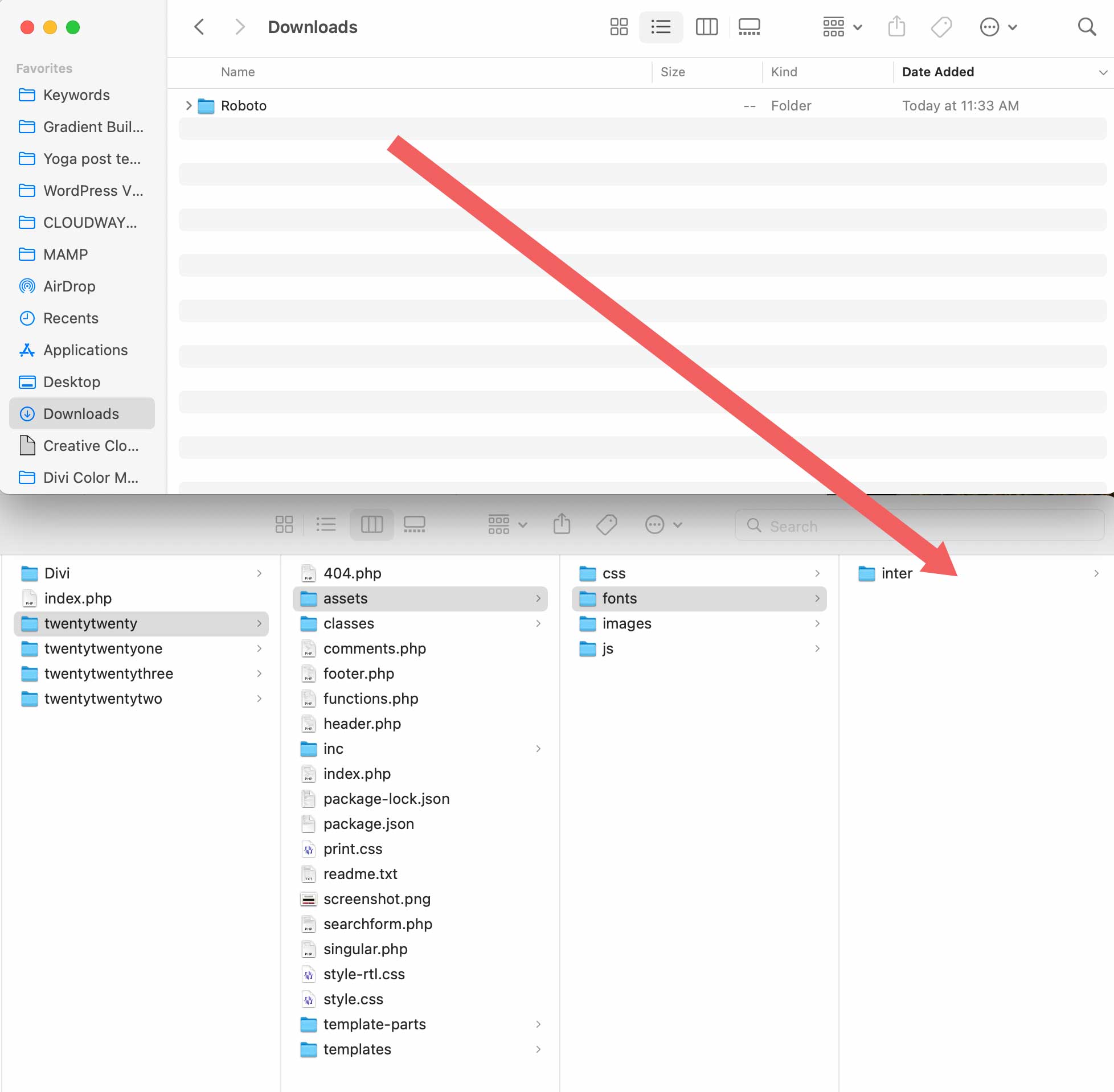
Task: Click the forward navigation button
Action: (238, 26)
